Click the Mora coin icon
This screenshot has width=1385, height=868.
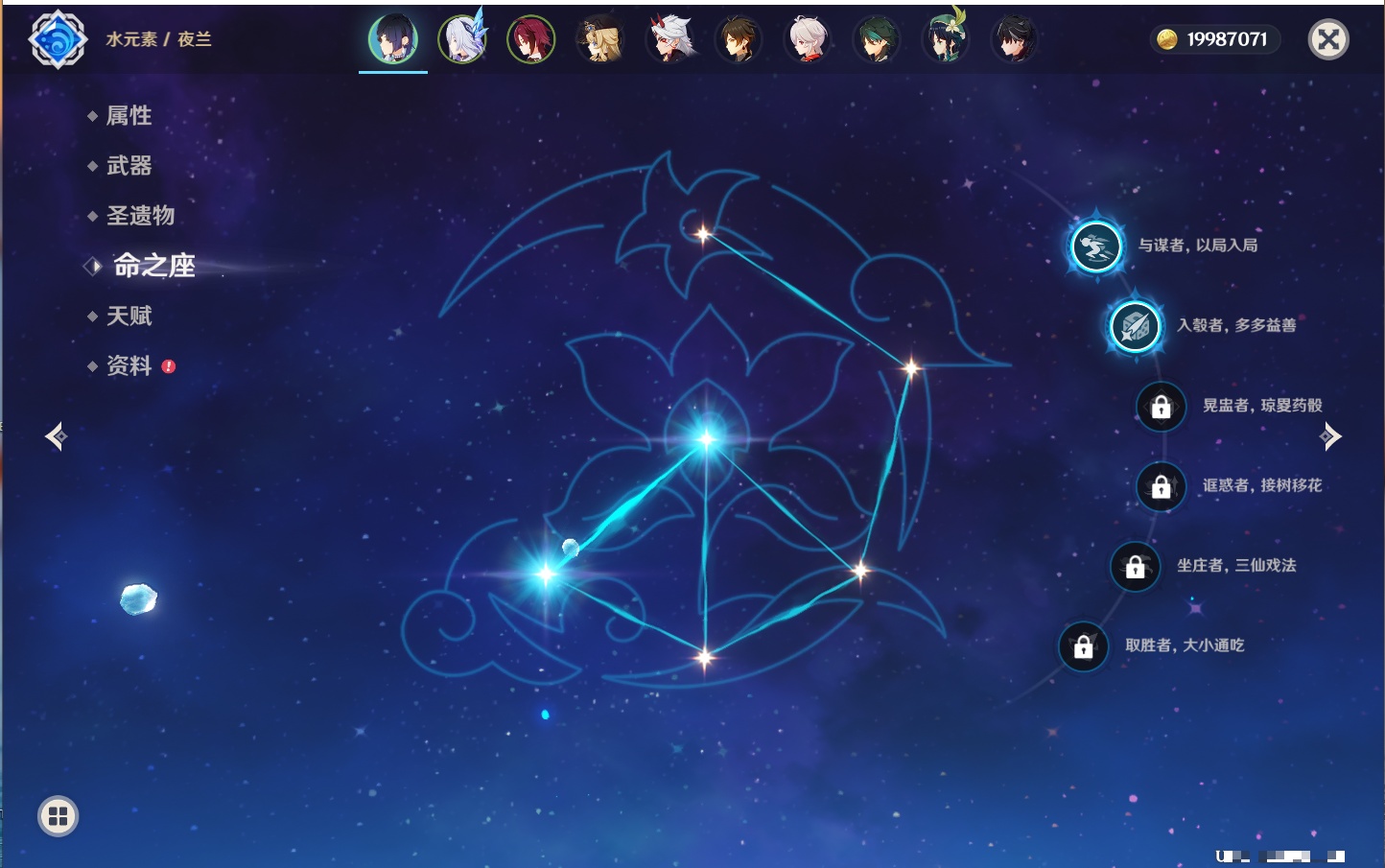[1166, 39]
